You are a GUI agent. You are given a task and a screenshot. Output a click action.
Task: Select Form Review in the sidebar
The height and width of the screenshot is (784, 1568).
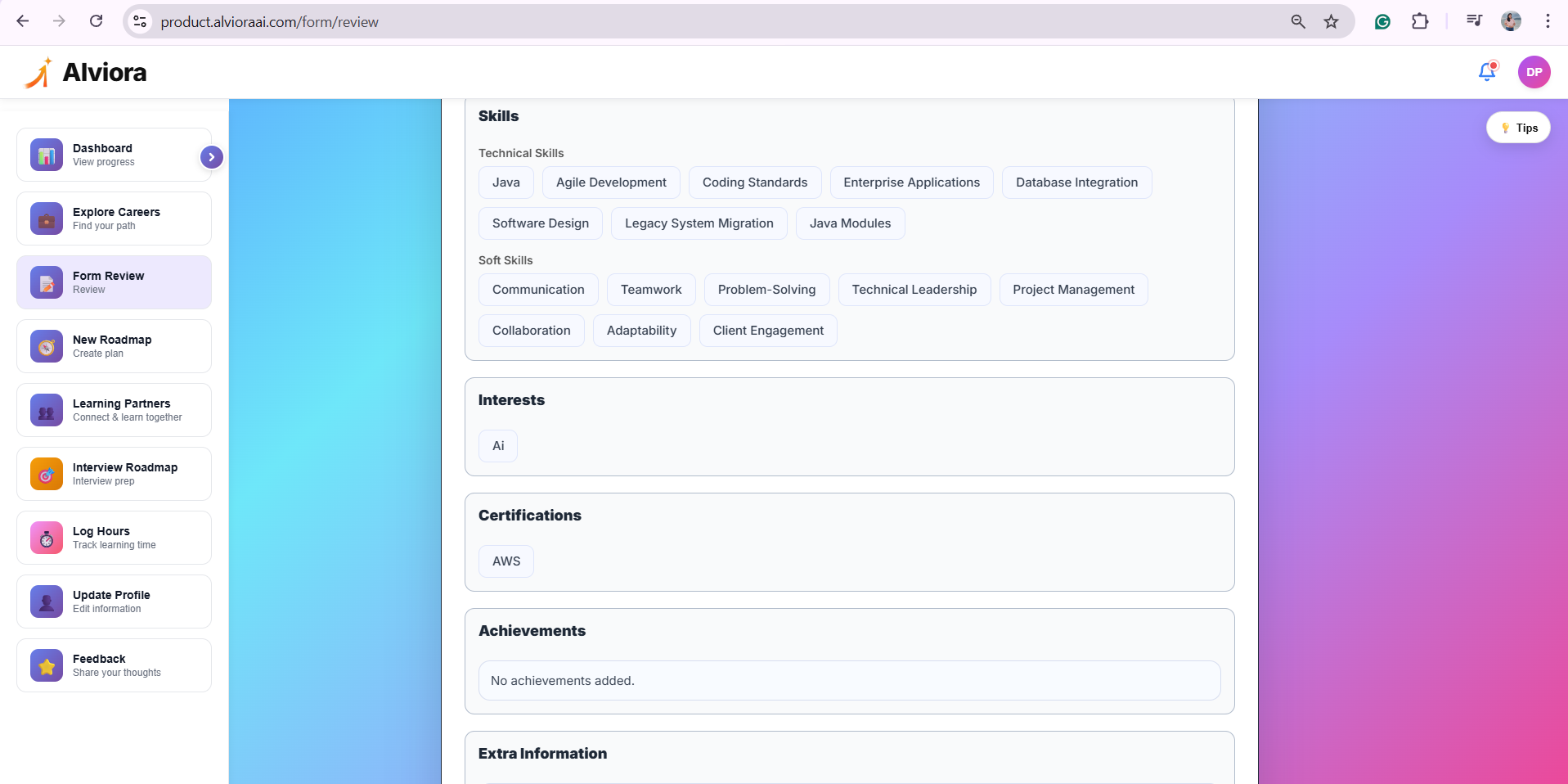tap(114, 282)
